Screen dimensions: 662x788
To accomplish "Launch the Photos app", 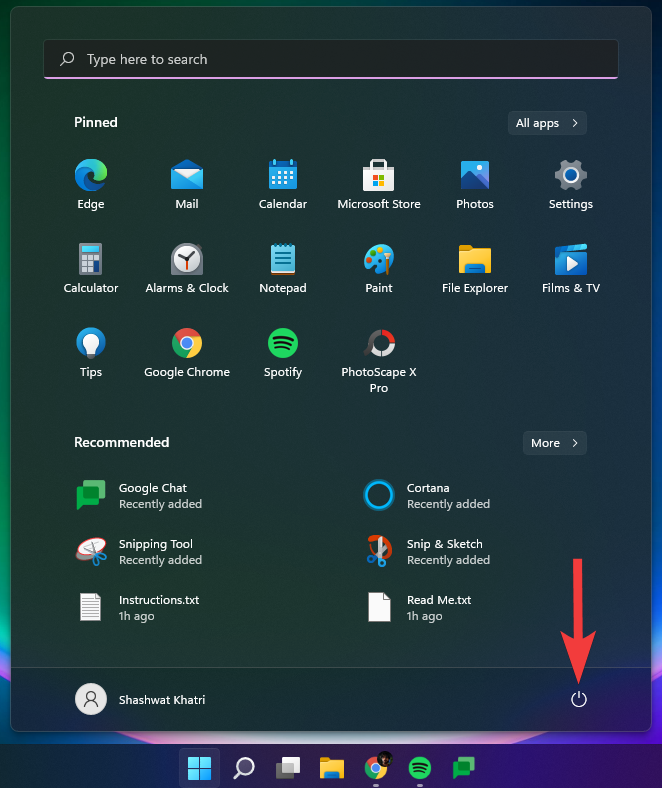I will [x=475, y=184].
